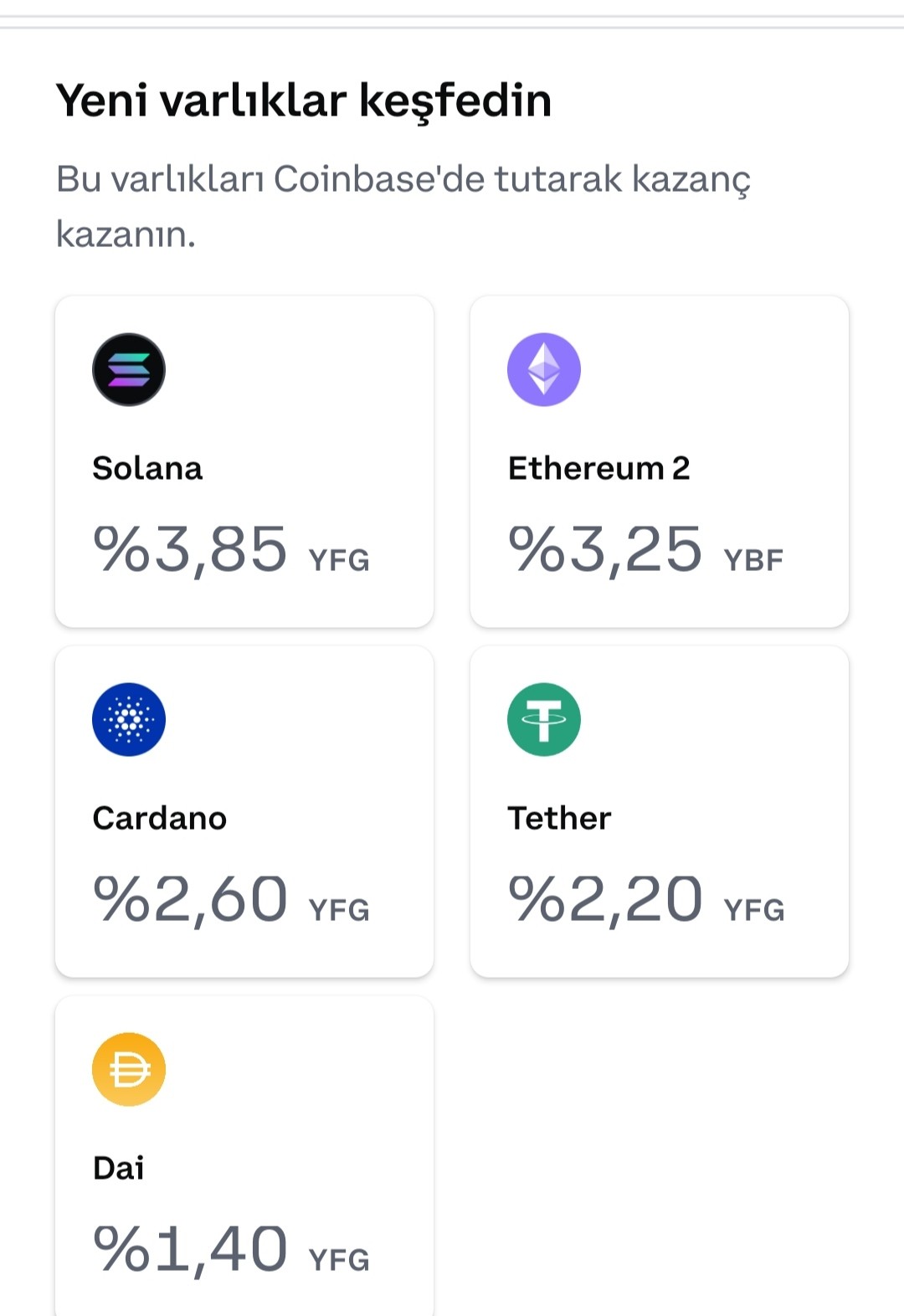Tap the YBF label on Ethereum card
The image size is (904, 1316).
[754, 560]
